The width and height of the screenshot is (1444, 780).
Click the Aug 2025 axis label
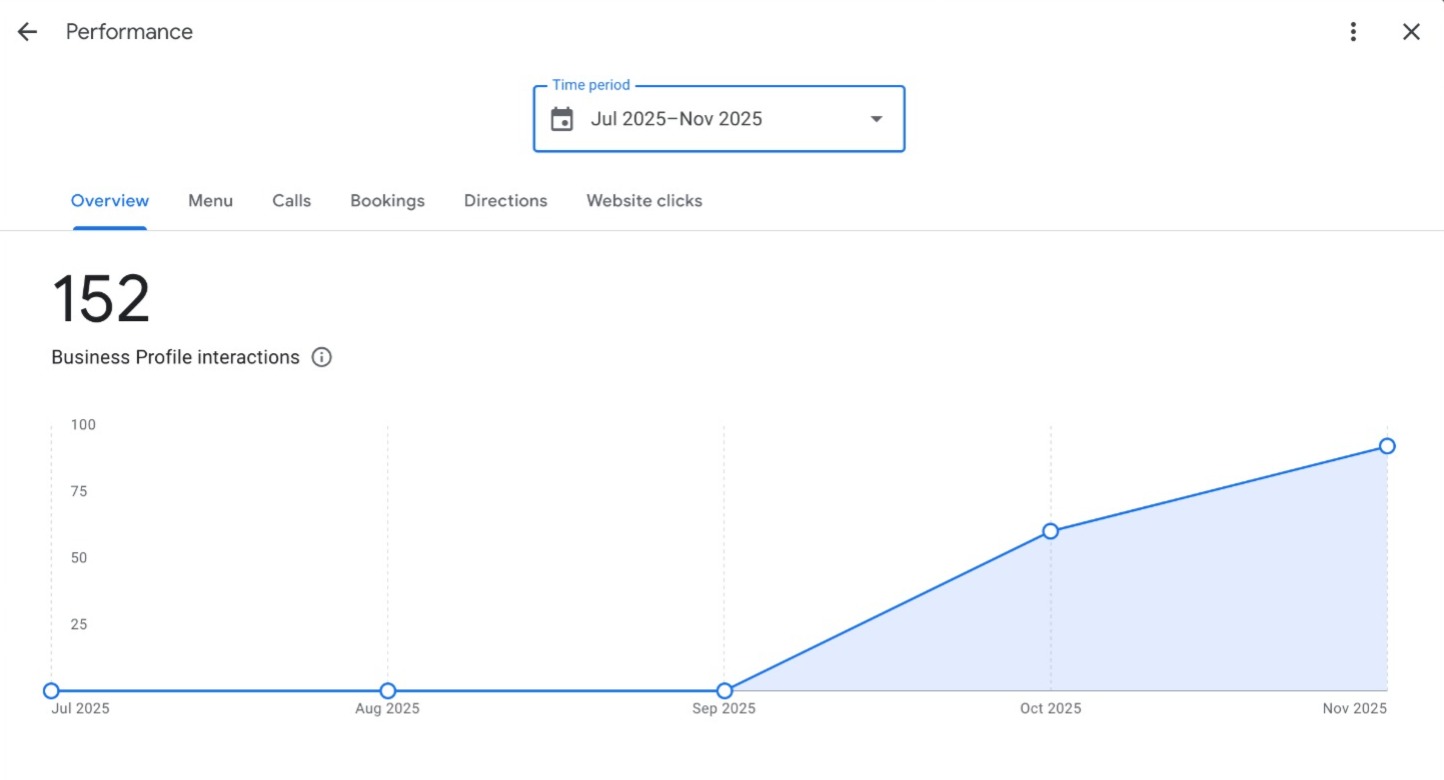click(x=388, y=709)
